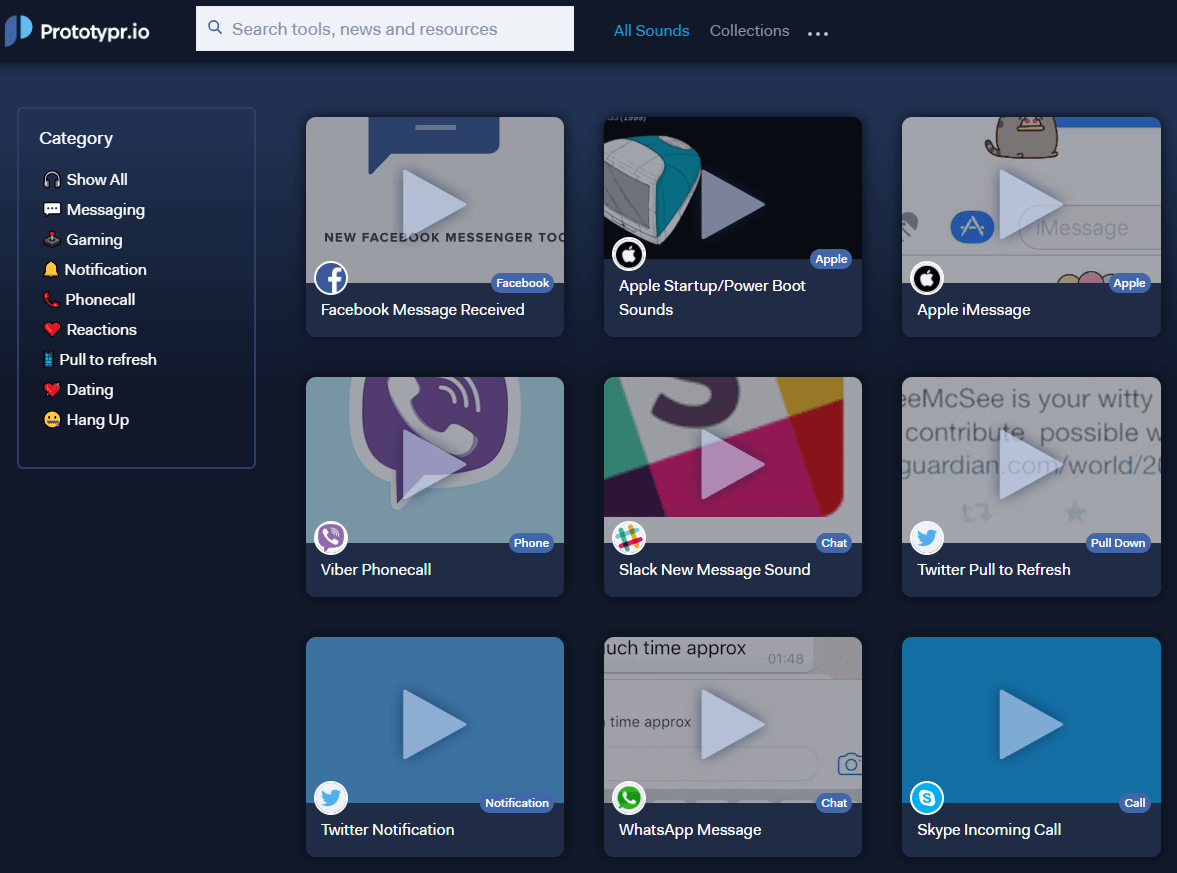The width and height of the screenshot is (1177, 873).
Task: Click the Slack icon on New Message card
Action: click(x=629, y=537)
